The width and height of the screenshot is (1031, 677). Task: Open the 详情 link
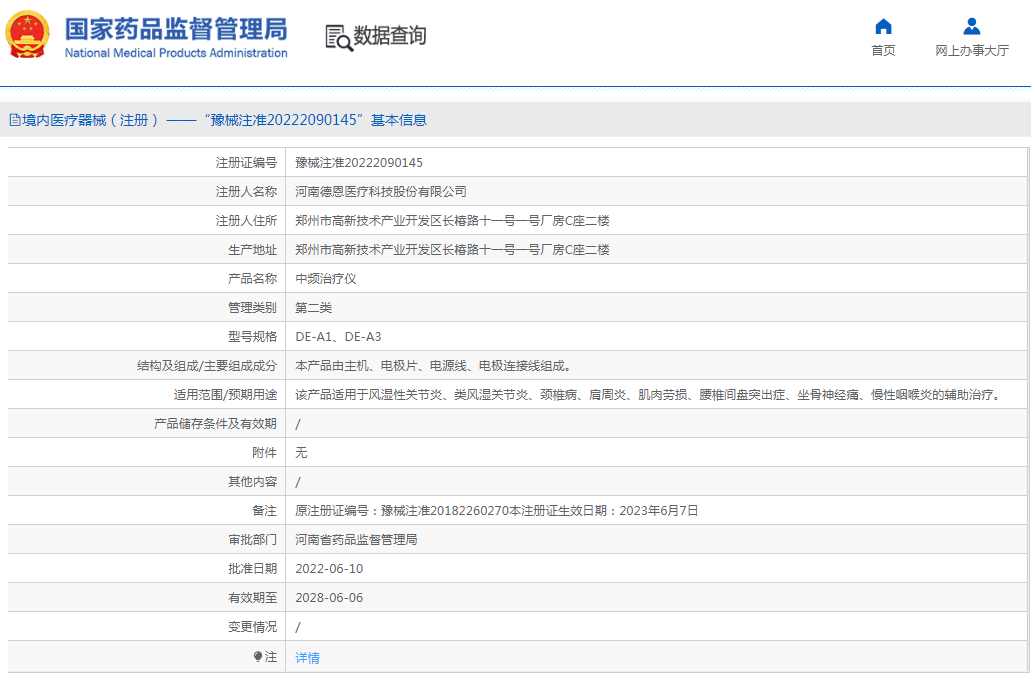pyautogui.click(x=307, y=657)
